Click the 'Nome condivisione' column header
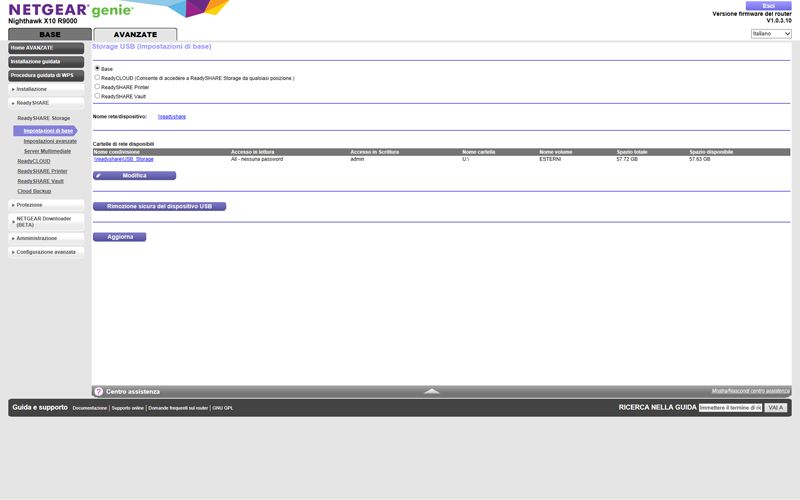The height and width of the screenshot is (500, 800). (x=116, y=152)
